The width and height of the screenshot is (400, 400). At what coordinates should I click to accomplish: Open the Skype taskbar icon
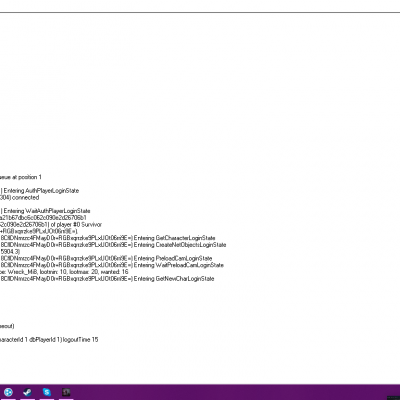47,392
